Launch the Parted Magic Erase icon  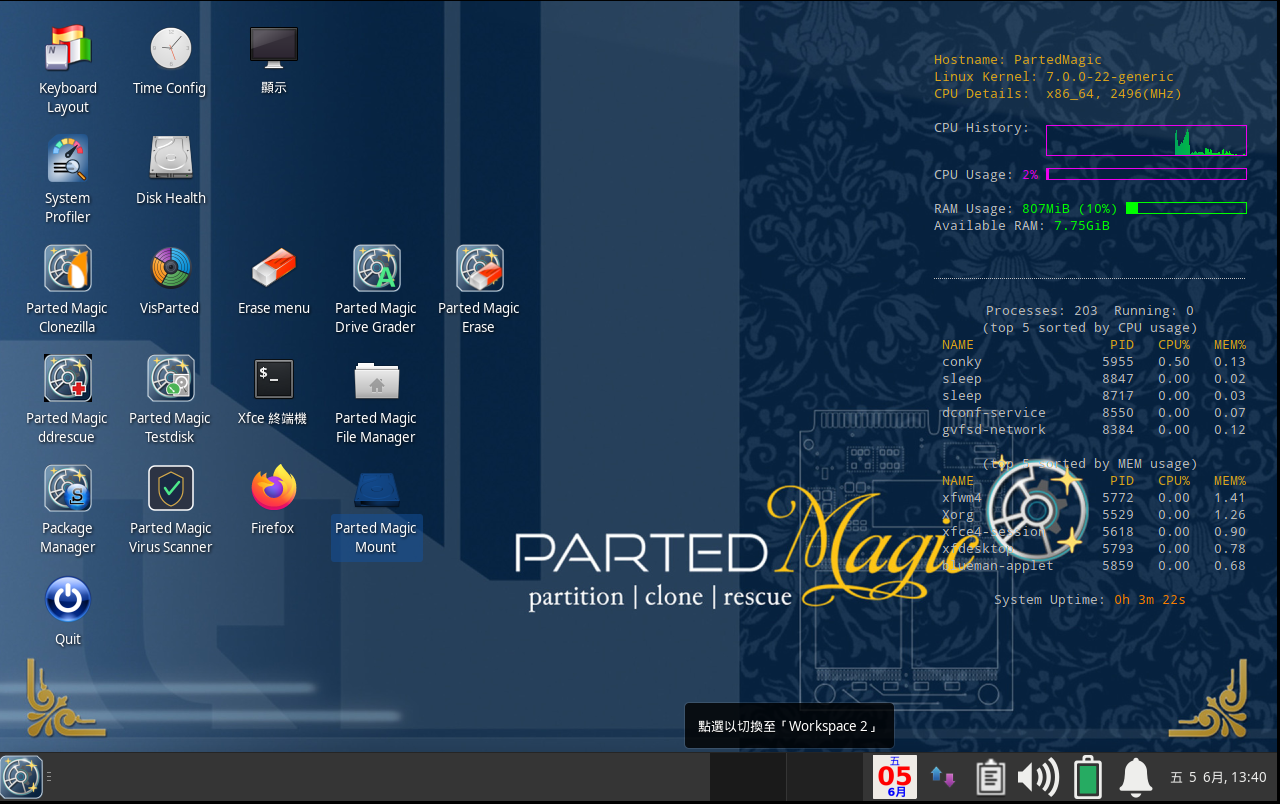tap(479, 268)
